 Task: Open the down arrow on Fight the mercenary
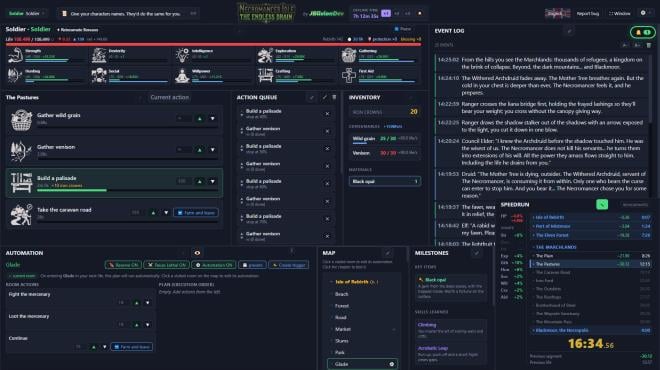coord(147,303)
